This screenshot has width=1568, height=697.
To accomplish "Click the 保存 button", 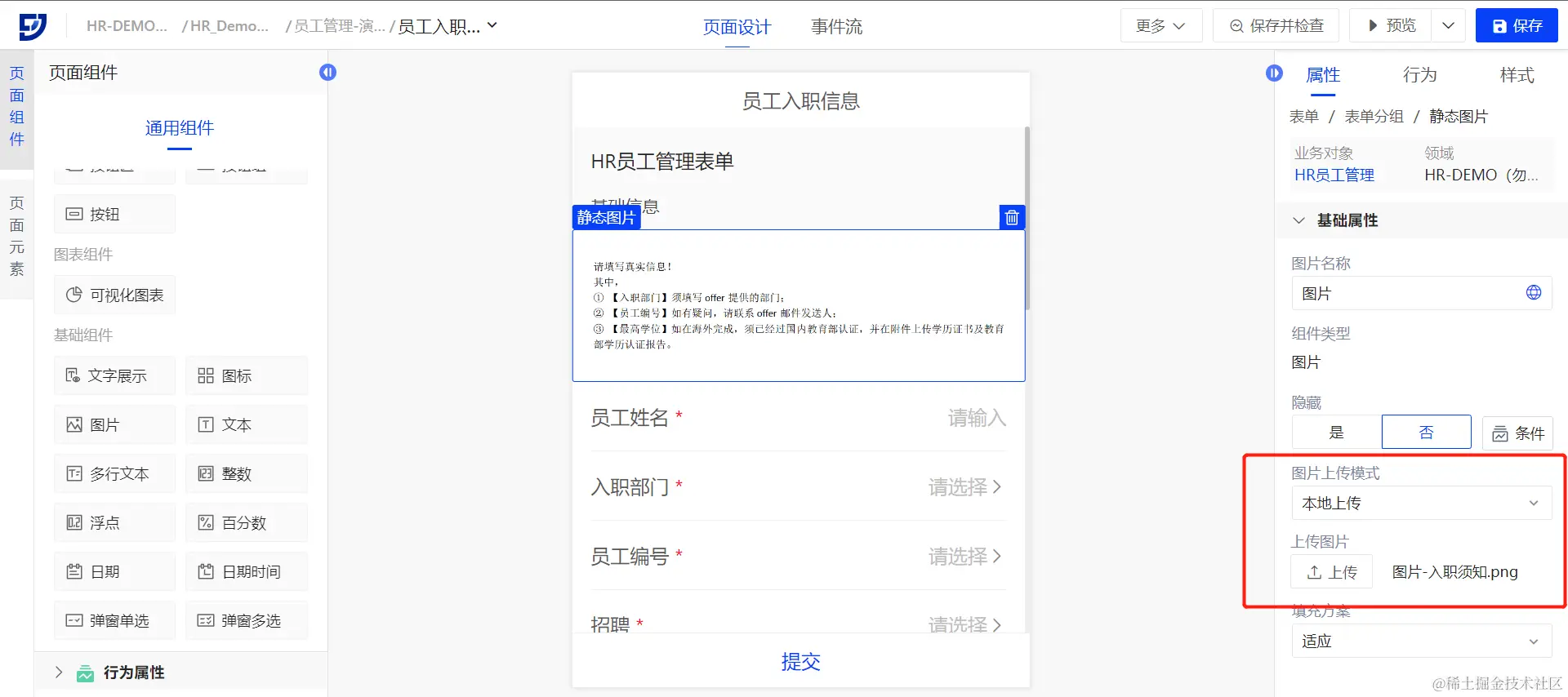I will tap(1517, 26).
